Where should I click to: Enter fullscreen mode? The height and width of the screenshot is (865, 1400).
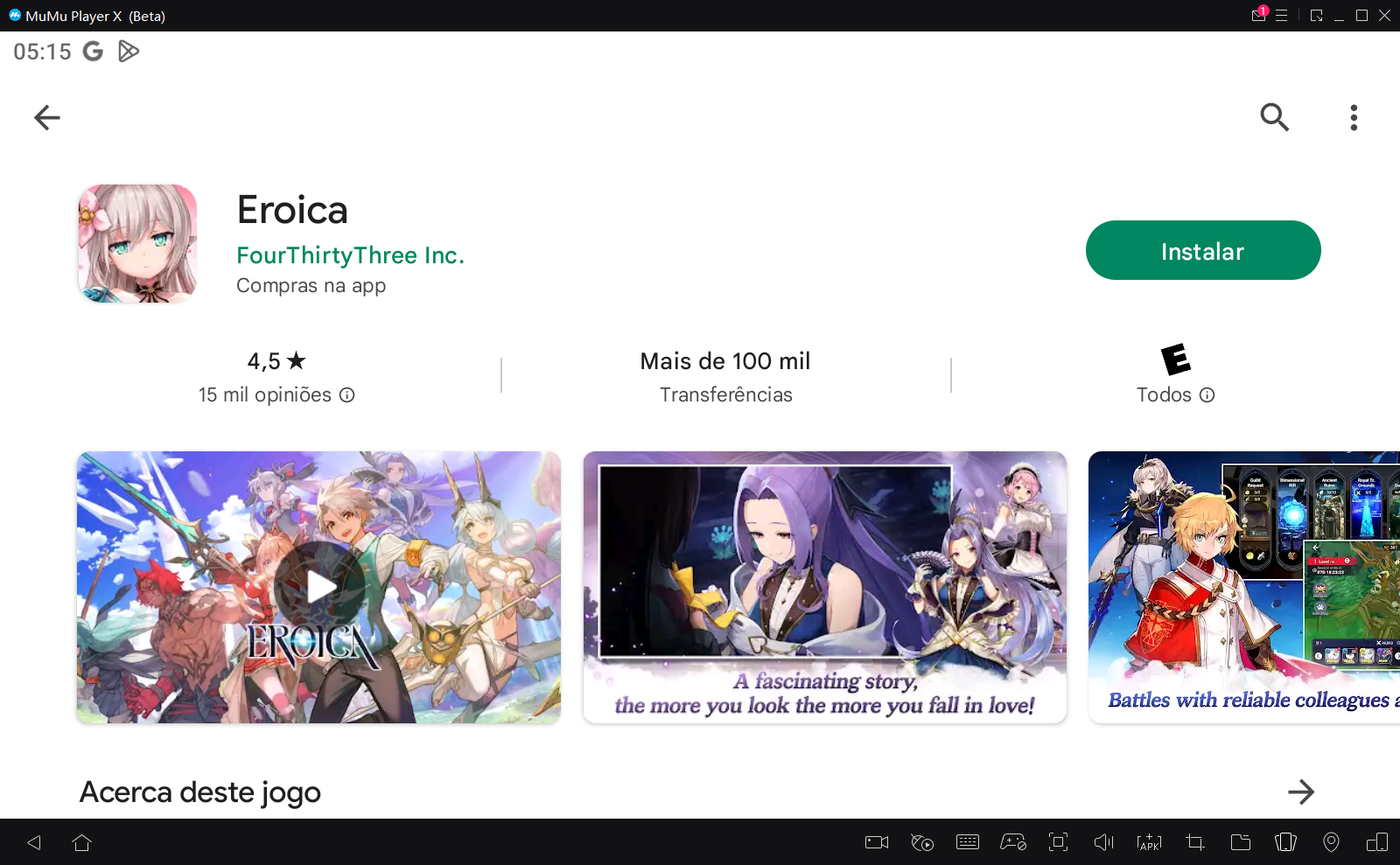coord(1059,842)
